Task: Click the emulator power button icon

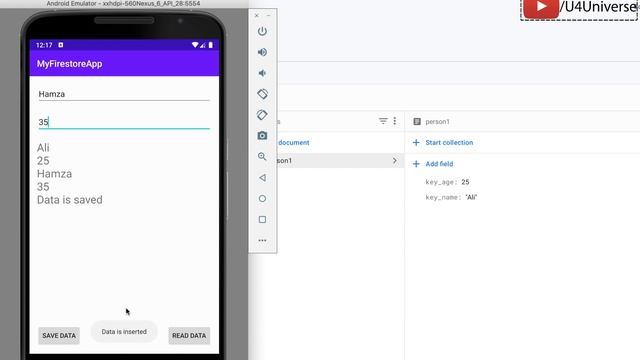Action: 262,31
